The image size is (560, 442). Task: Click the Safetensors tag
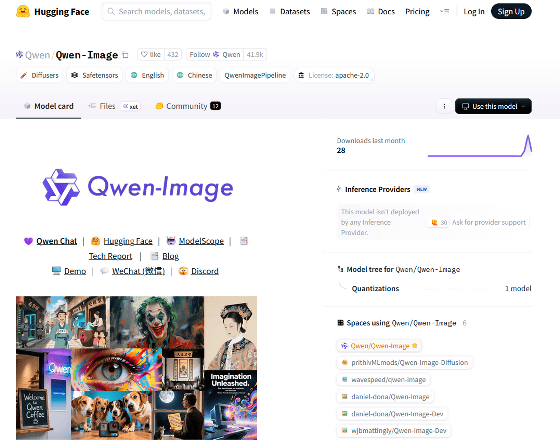click(94, 75)
